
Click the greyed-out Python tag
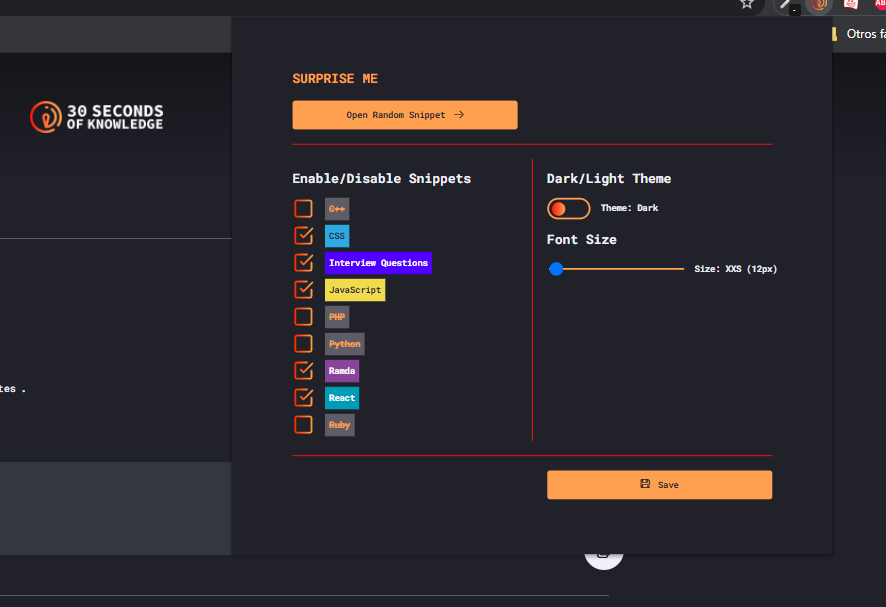click(345, 344)
